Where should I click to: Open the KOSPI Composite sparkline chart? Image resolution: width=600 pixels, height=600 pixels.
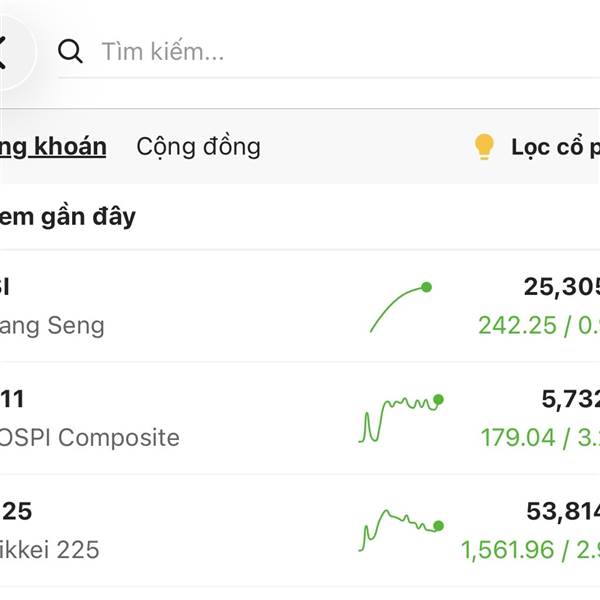(400, 418)
